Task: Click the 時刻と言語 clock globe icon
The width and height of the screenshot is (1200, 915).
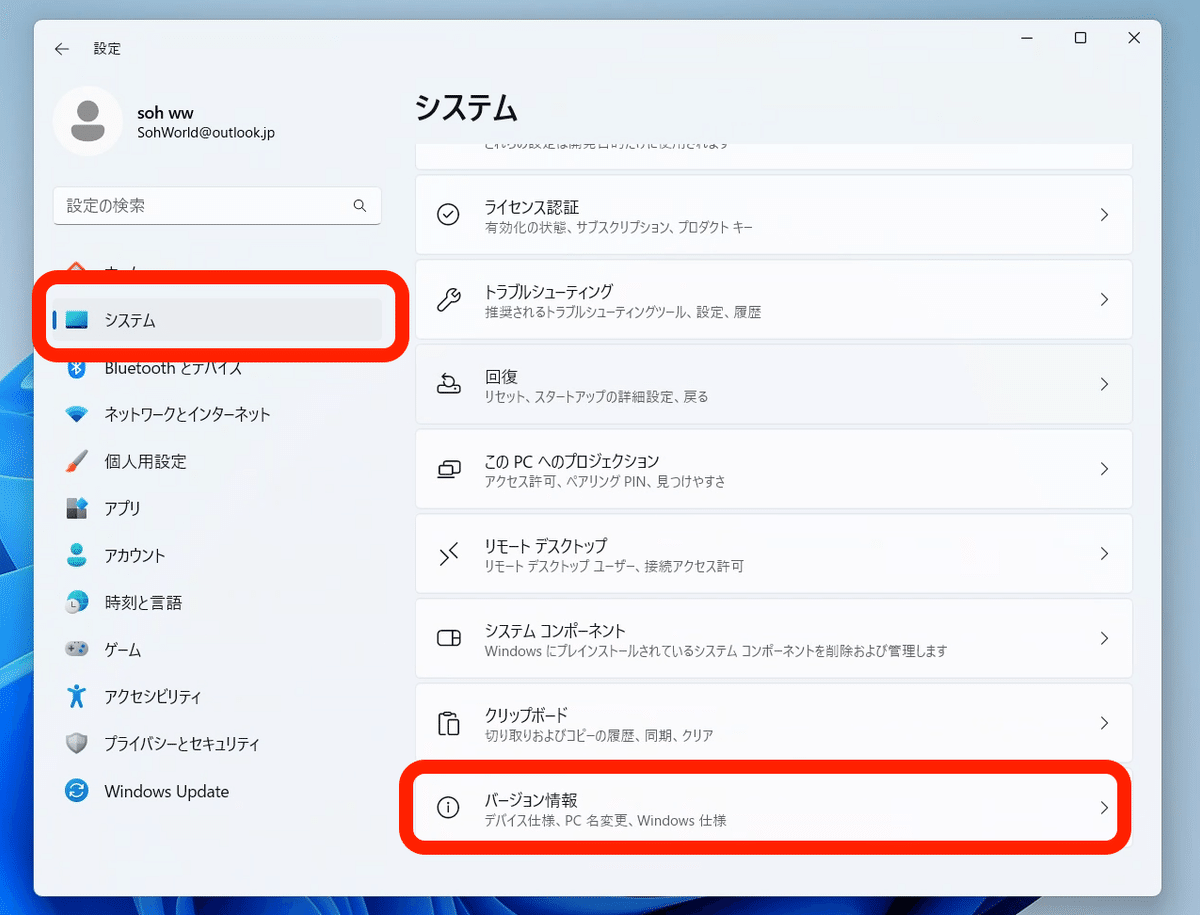Action: 77,603
